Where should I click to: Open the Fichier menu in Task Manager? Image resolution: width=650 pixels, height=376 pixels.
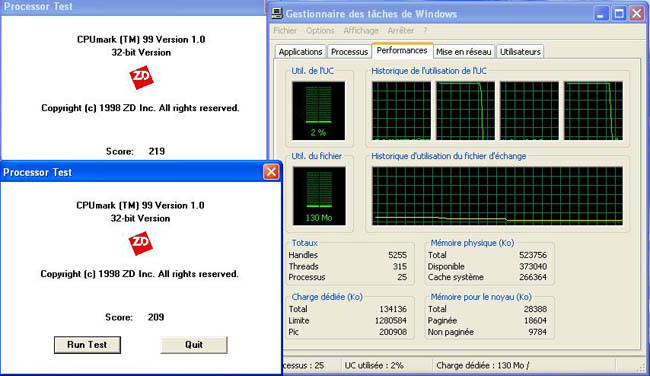(285, 30)
